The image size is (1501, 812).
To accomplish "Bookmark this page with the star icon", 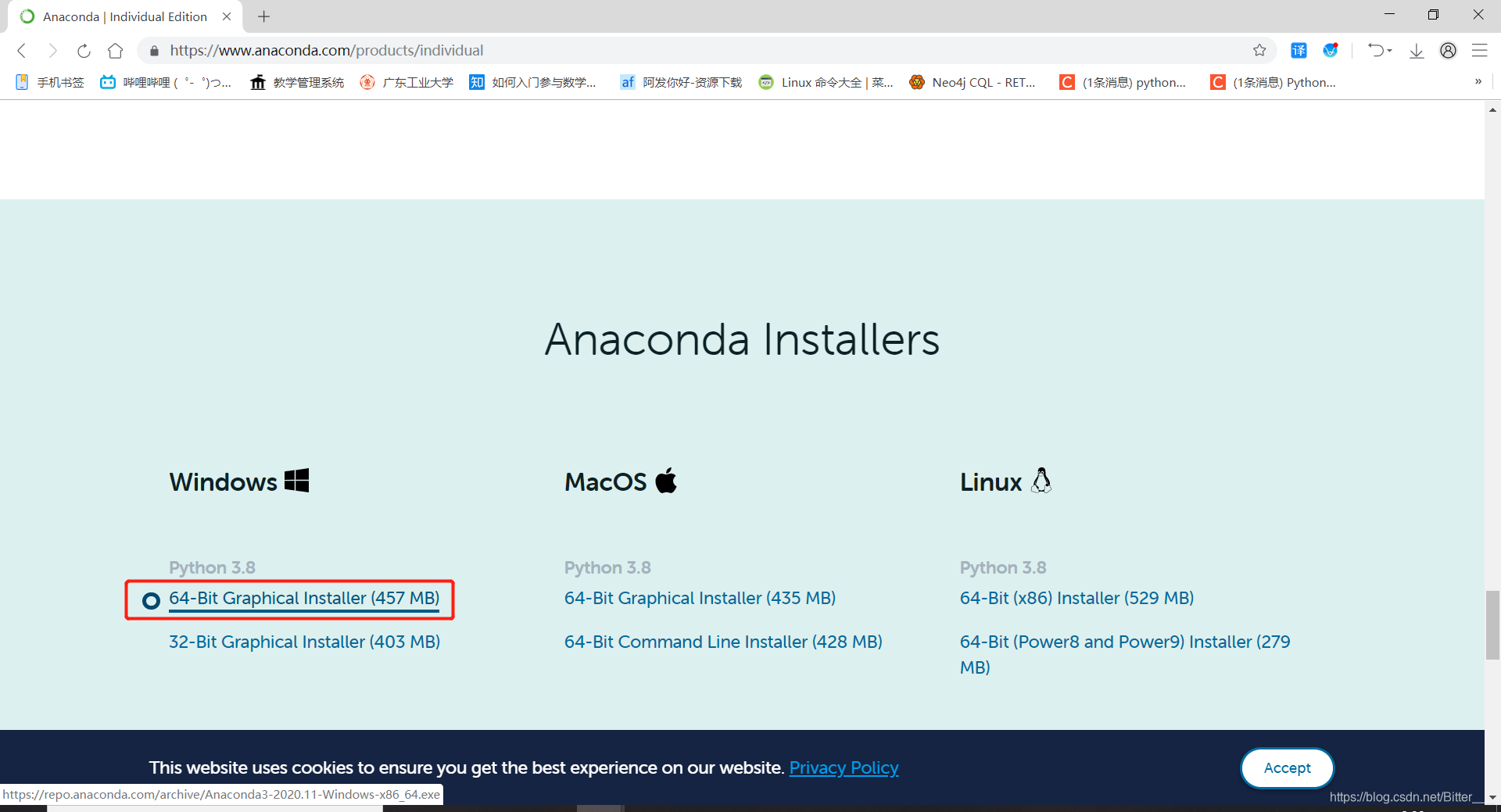I will coord(1259,51).
